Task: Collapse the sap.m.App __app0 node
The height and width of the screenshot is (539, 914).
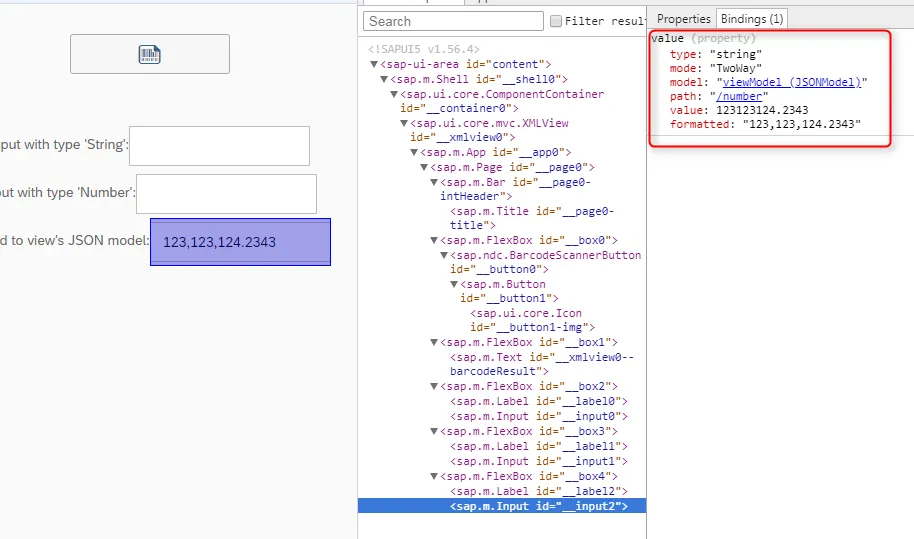Action: pos(413,152)
